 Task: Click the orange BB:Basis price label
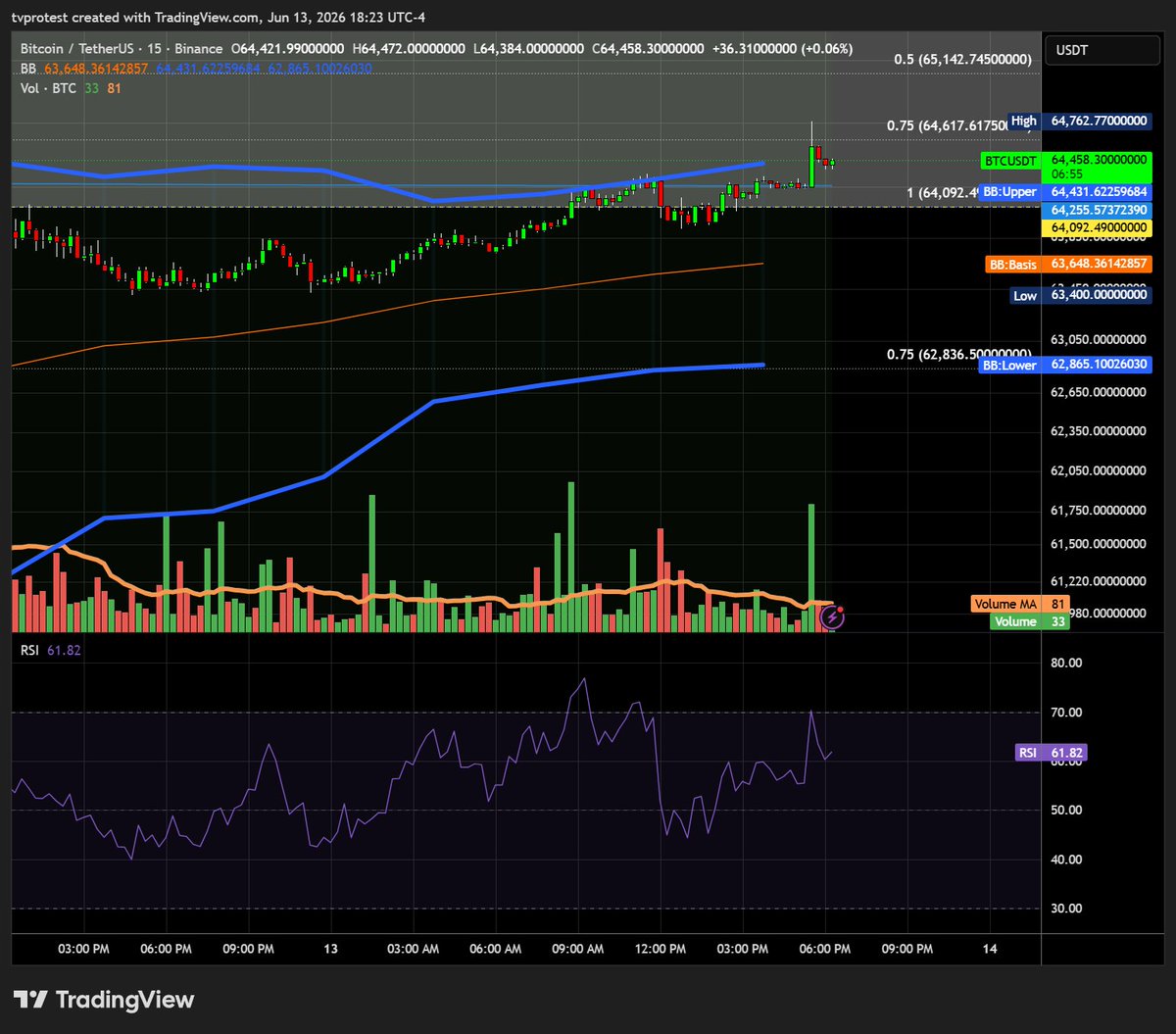1068,264
